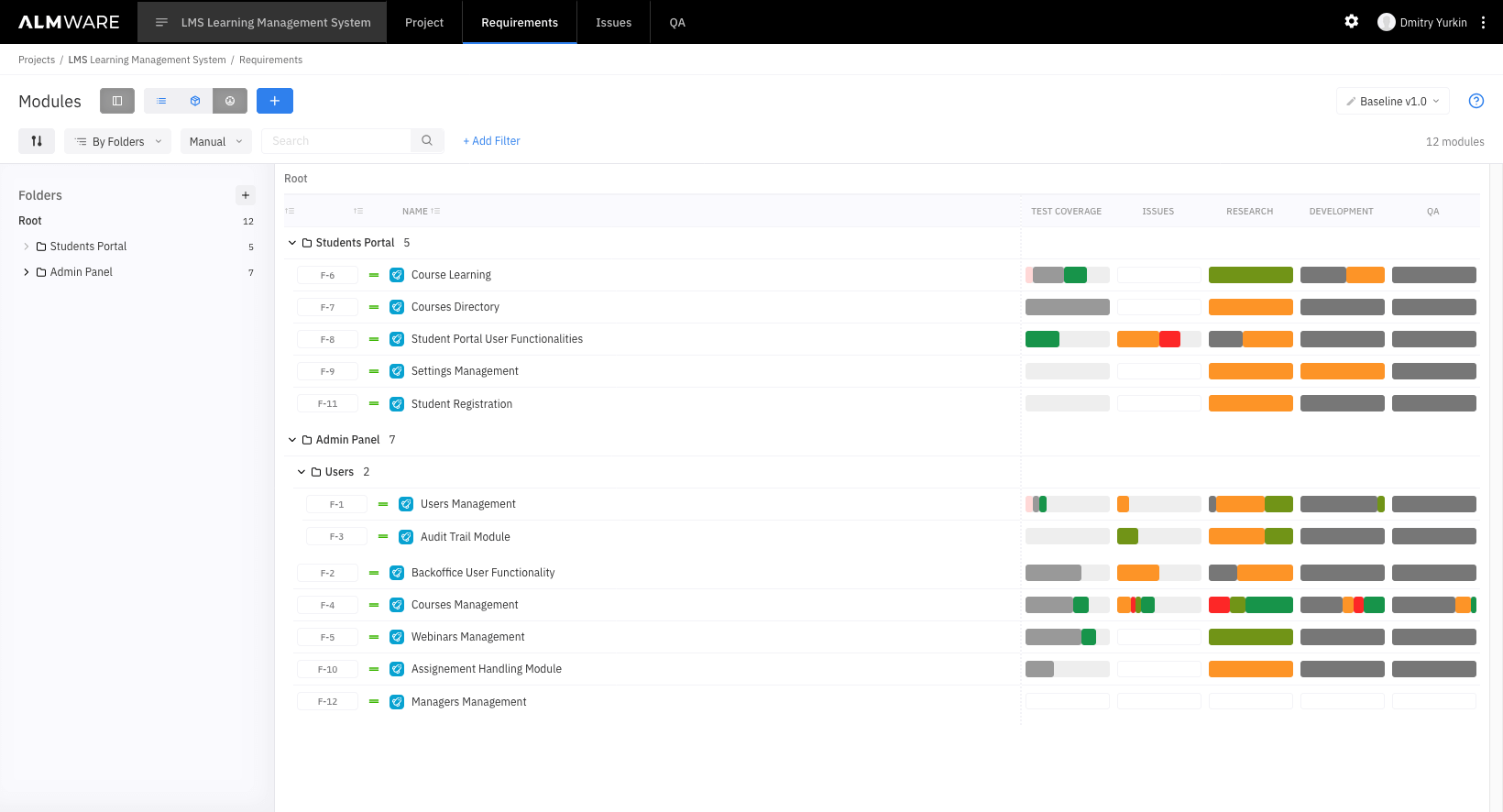Image resolution: width=1503 pixels, height=812 pixels.
Task: Click Student Portal User Functionalities issues bar
Action: pos(1159,339)
